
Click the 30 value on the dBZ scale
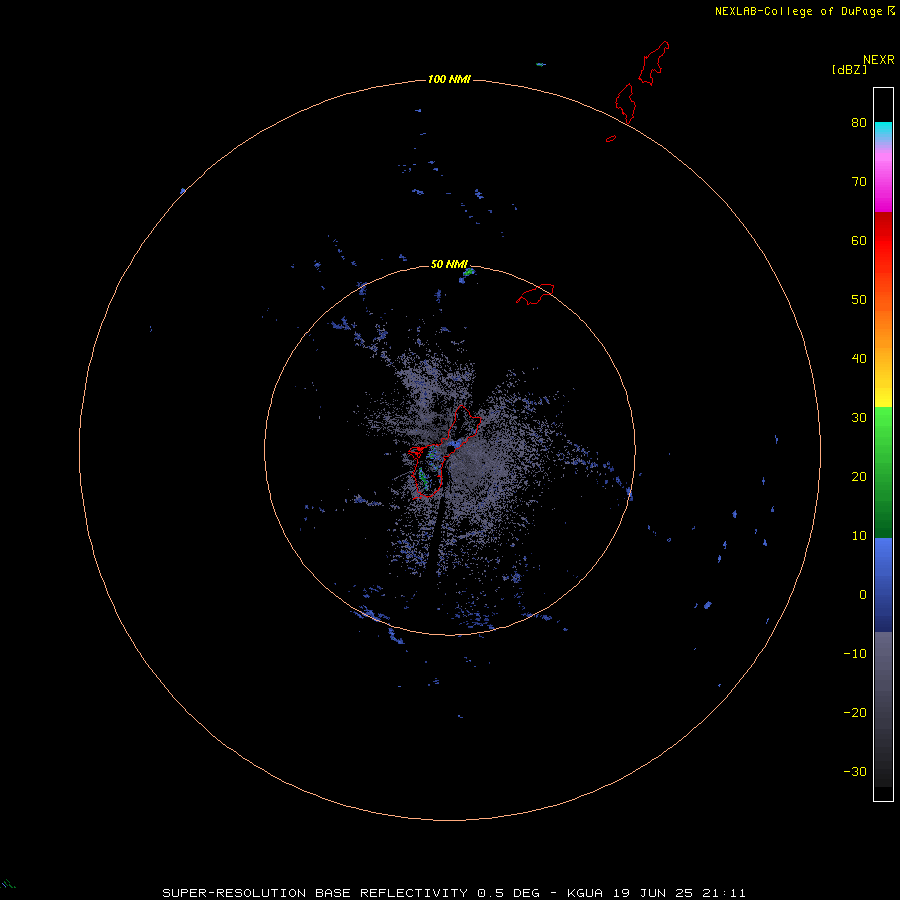[859, 417]
